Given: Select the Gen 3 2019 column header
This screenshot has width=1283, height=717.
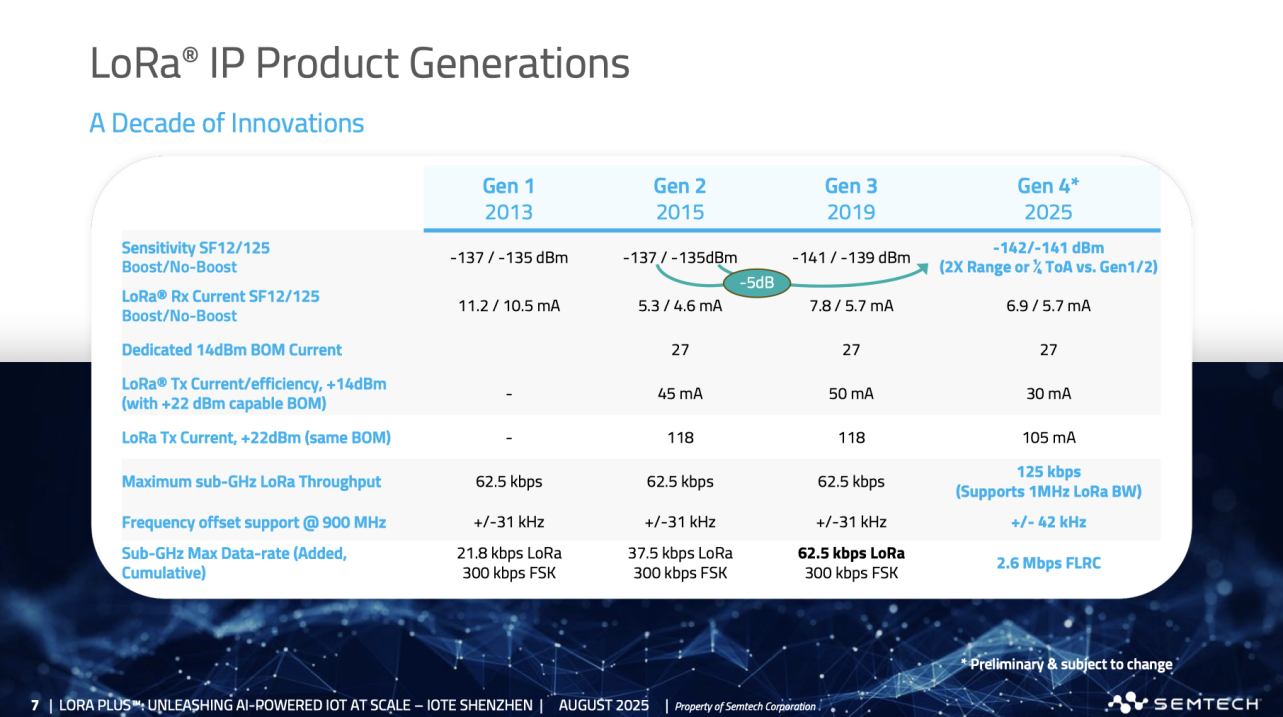Looking at the screenshot, I should [850, 198].
